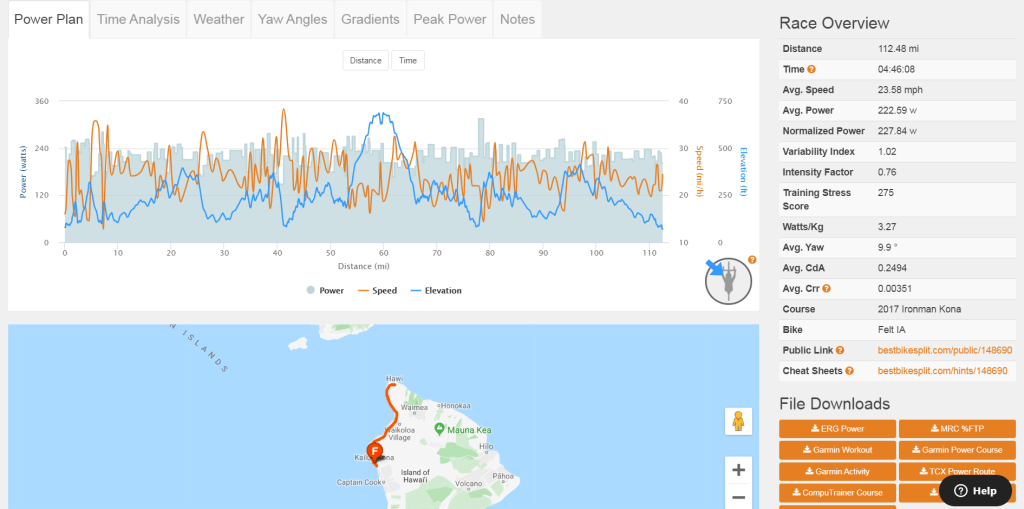Toggle Elevation series in chart legend
The height and width of the screenshot is (509, 1024).
click(435, 291)
